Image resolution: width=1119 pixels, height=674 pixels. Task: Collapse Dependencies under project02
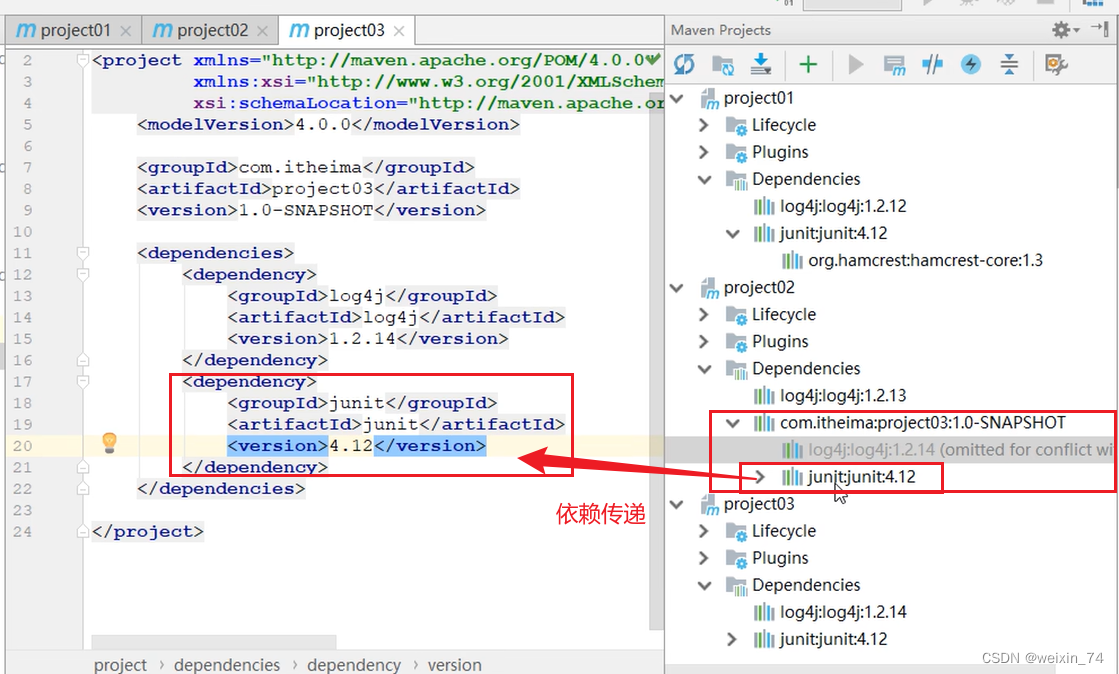click(x=704, y=369)
